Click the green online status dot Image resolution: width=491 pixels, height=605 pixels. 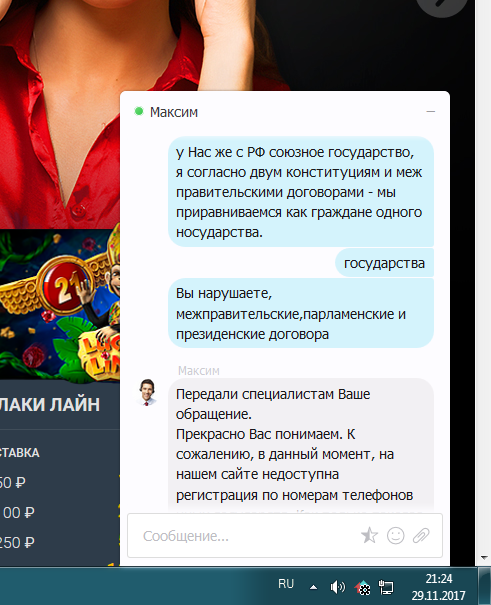pos(139,112)
